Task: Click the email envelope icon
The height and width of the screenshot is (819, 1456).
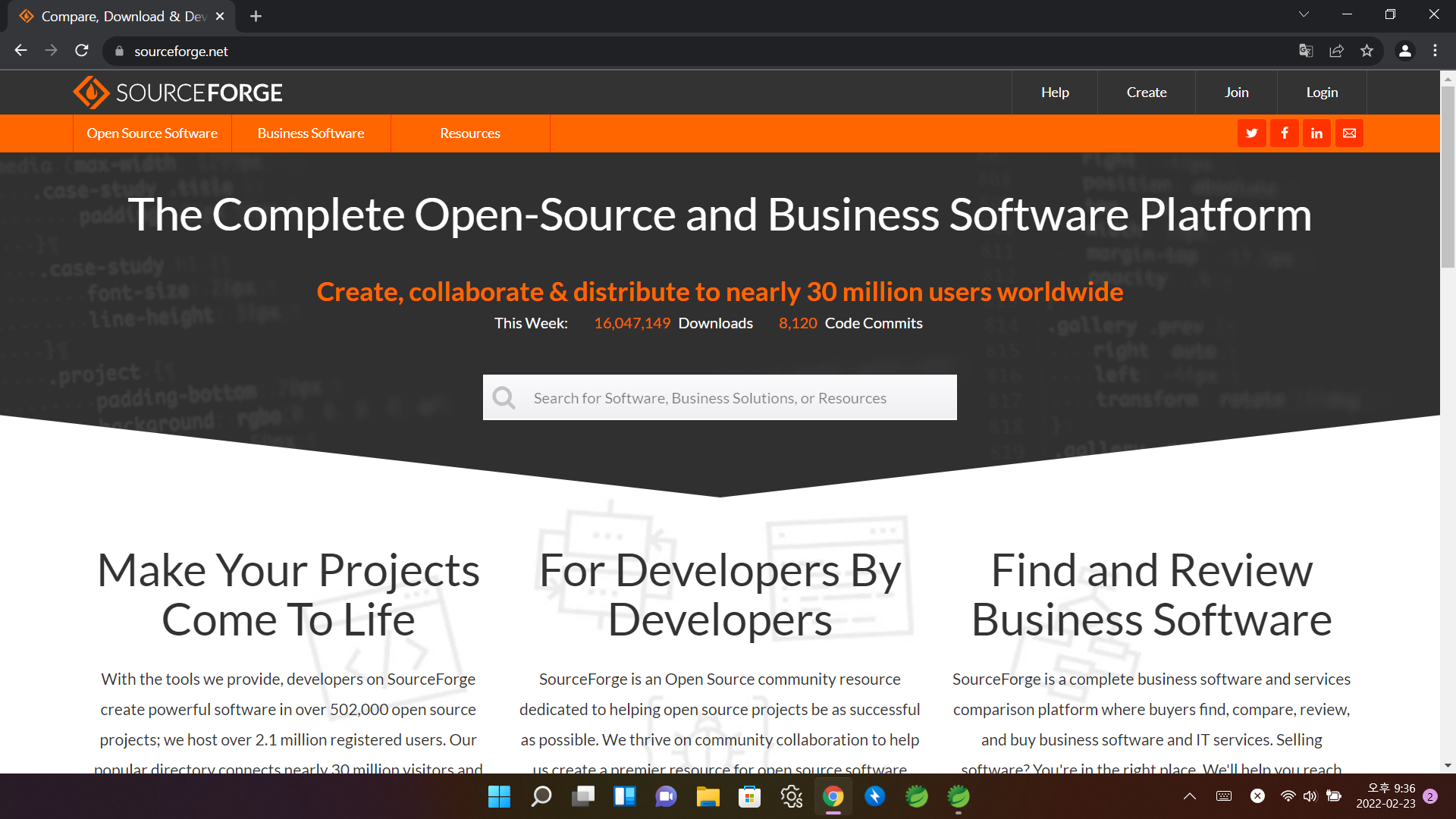Action: [1349, 133]
